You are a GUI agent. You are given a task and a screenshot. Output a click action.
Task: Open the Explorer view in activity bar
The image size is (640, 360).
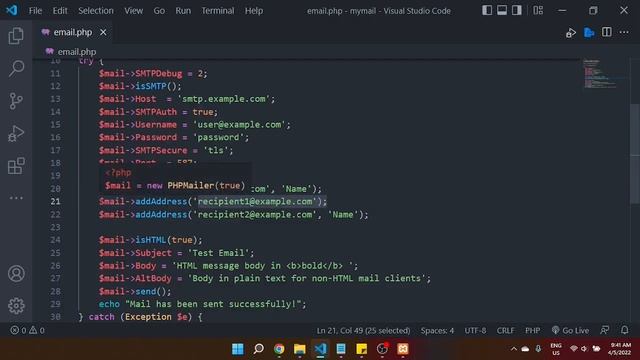(x=16, y=36)
